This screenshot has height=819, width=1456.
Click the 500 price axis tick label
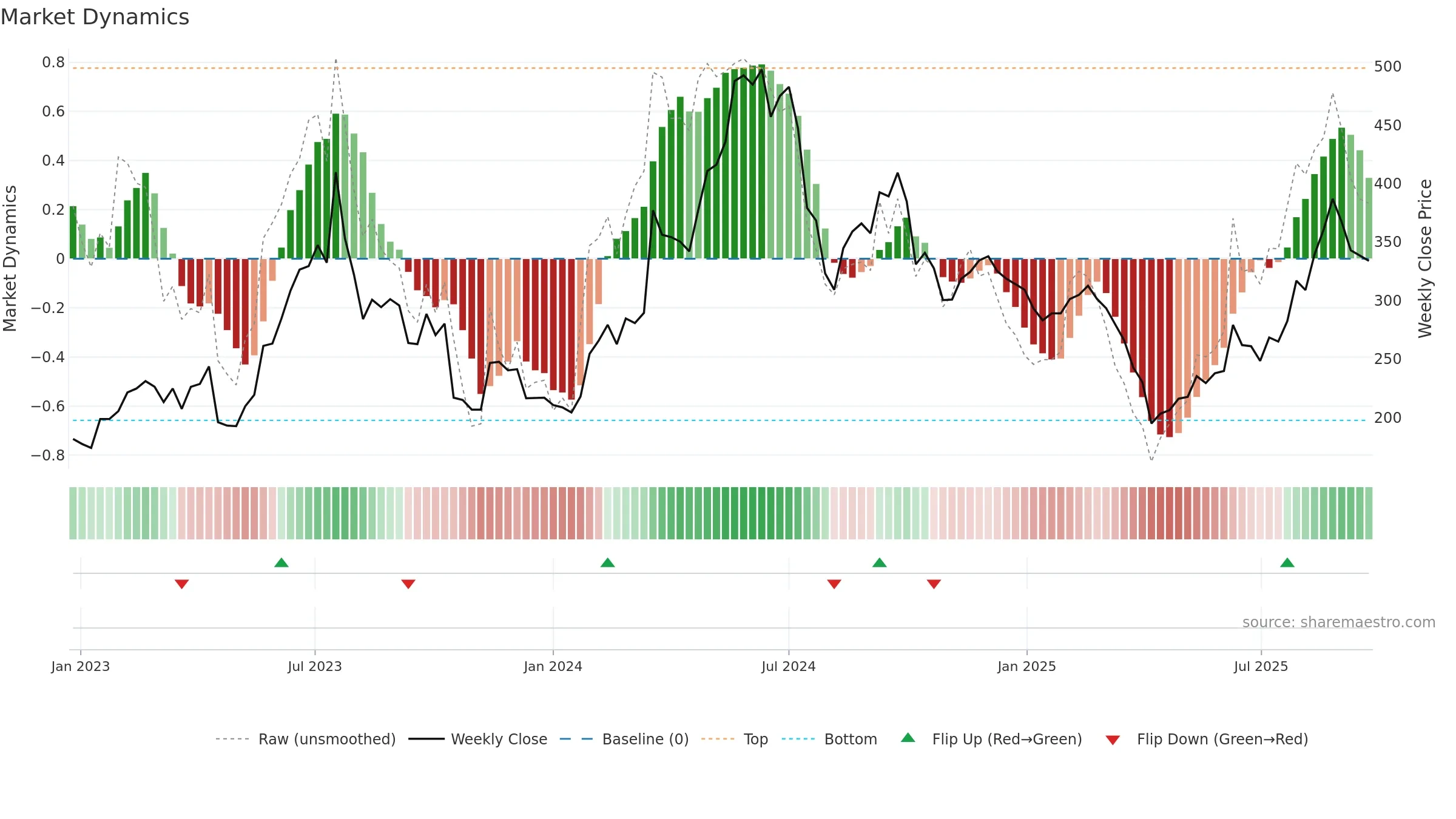point(1388,66)
